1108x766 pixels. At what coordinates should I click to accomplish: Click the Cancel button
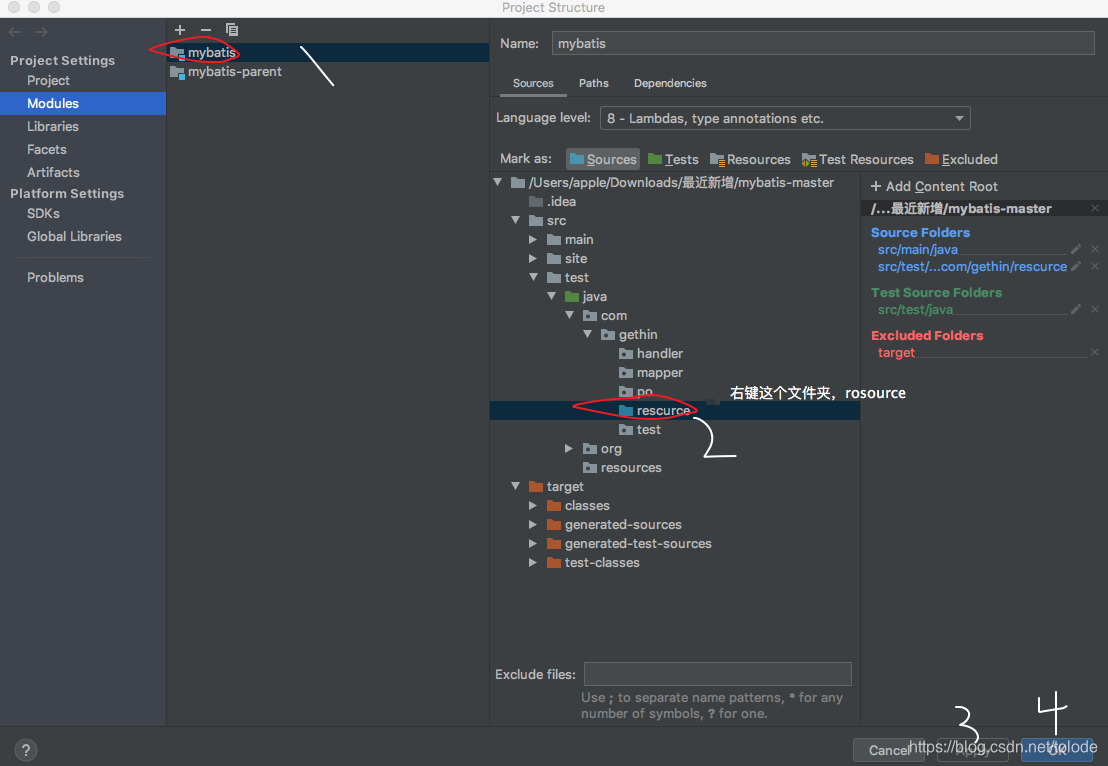(x=888, y=750)
